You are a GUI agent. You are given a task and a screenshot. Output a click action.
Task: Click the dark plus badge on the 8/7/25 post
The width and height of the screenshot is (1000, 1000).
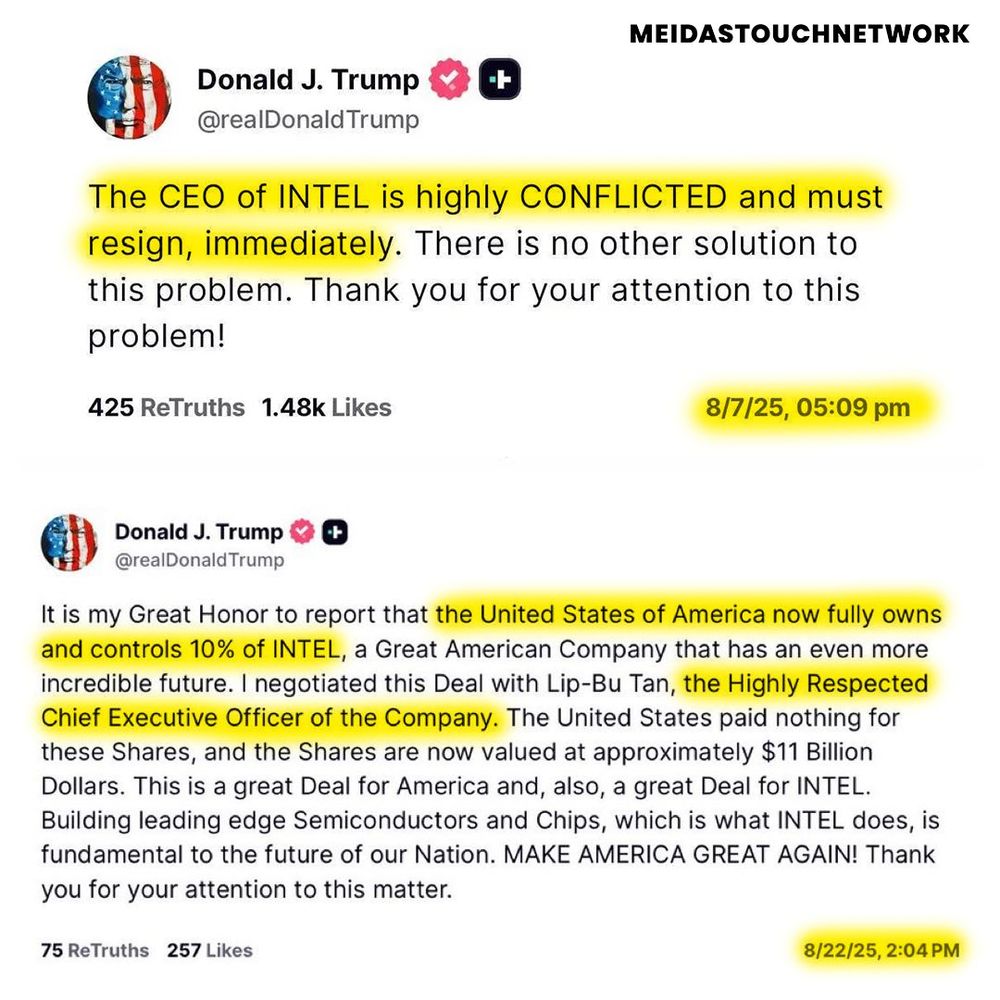(x=499, y=81)
